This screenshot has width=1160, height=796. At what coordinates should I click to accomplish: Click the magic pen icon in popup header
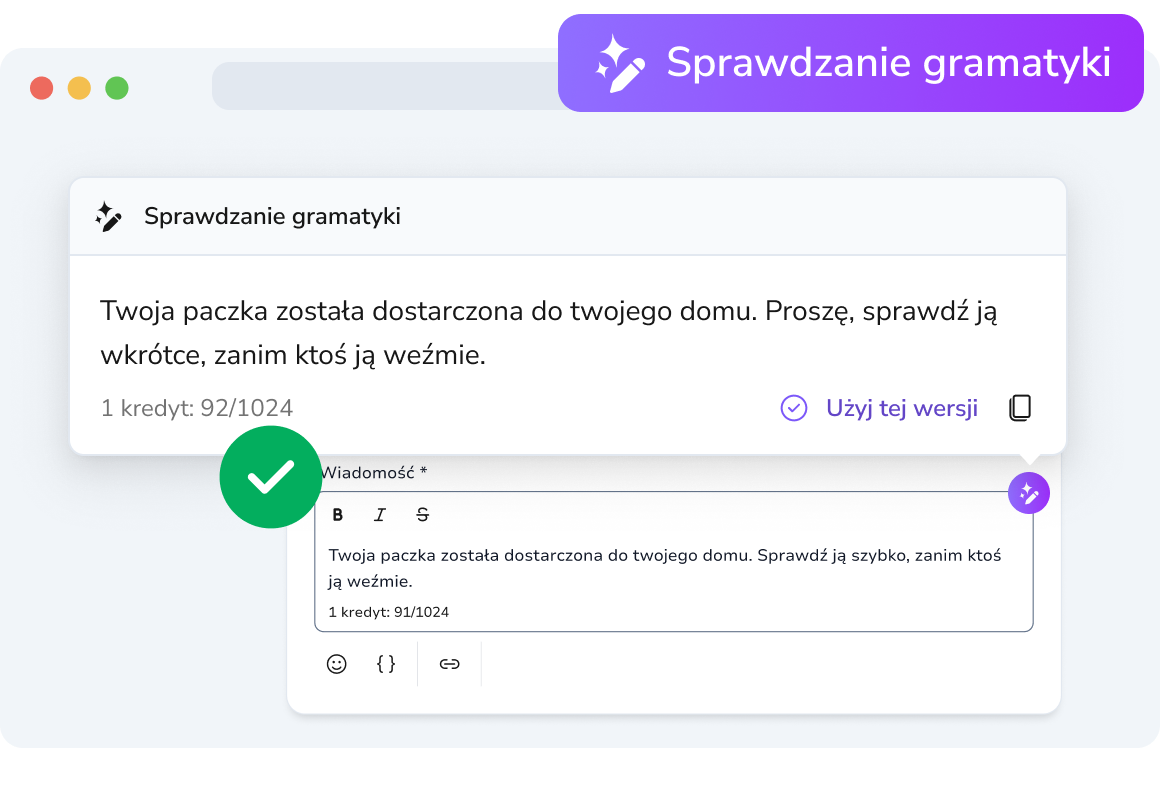108,217
